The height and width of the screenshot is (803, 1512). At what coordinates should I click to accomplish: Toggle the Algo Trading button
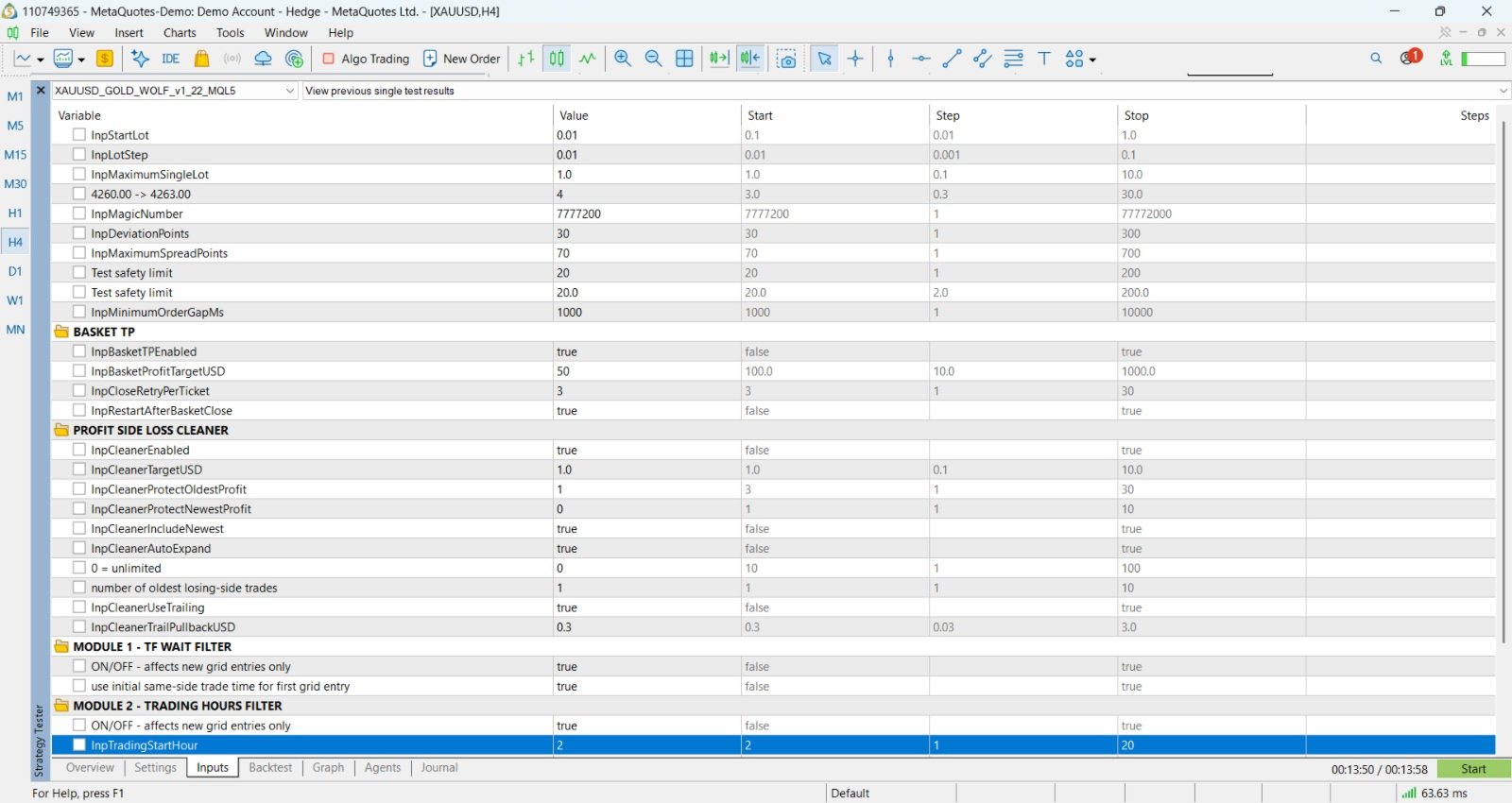pos(366,59)
